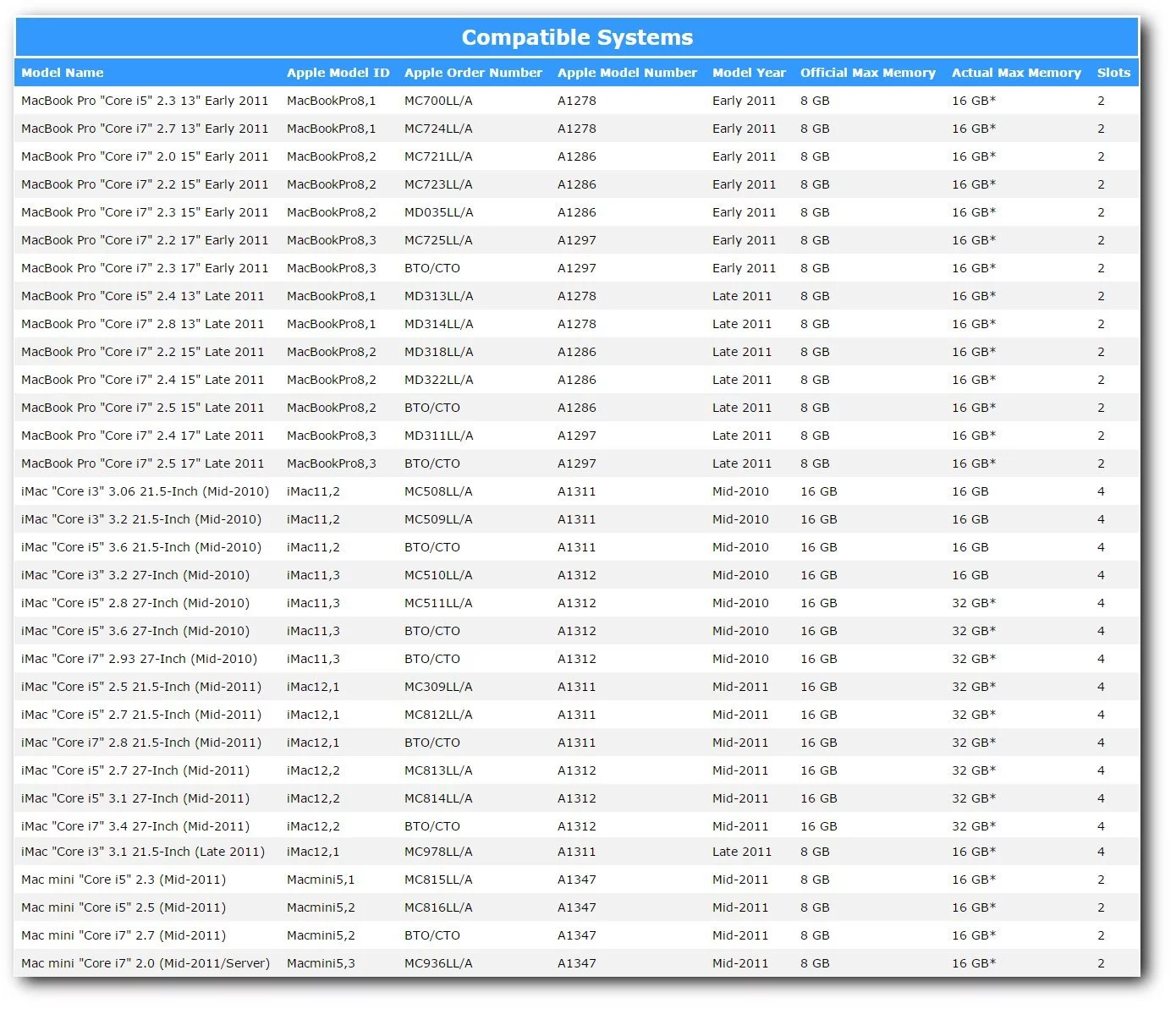Click order number MC978LL/A
Viewport: 1176px width, 1014px height.
click(x=438, y=852)
